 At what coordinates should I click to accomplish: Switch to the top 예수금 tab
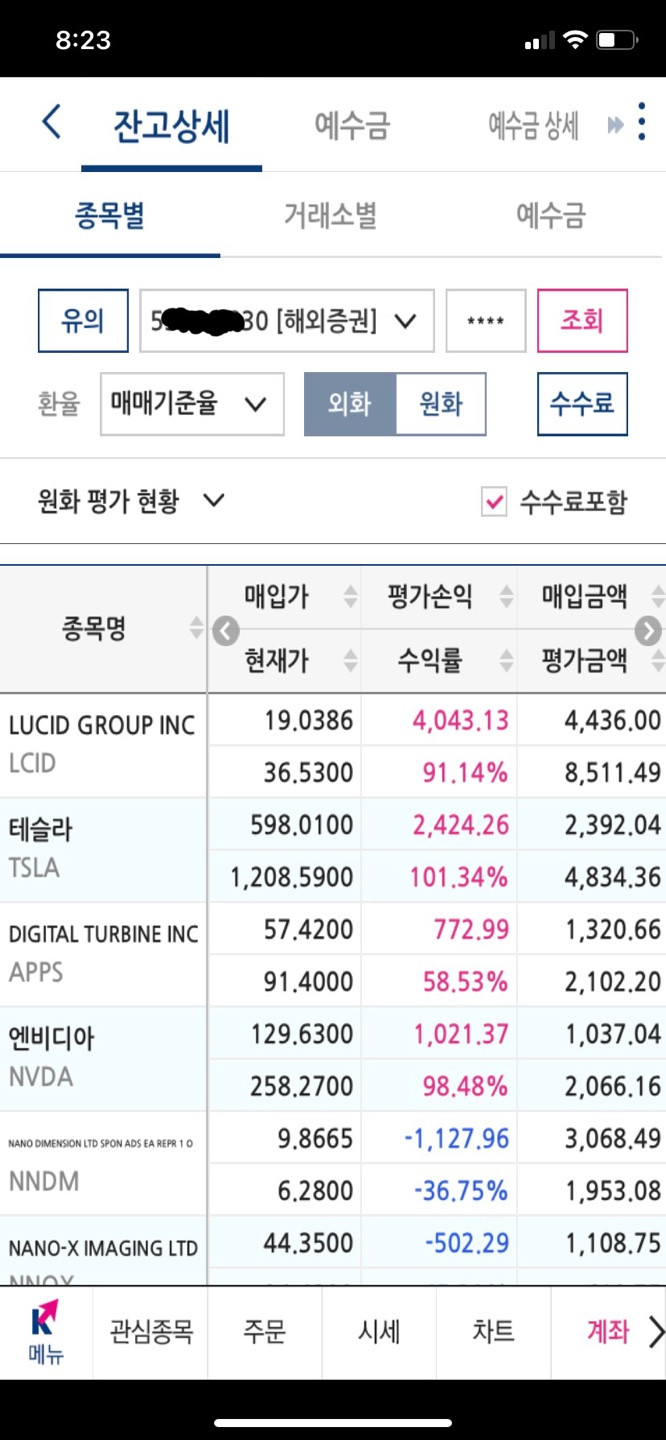(x=352, y=125)
